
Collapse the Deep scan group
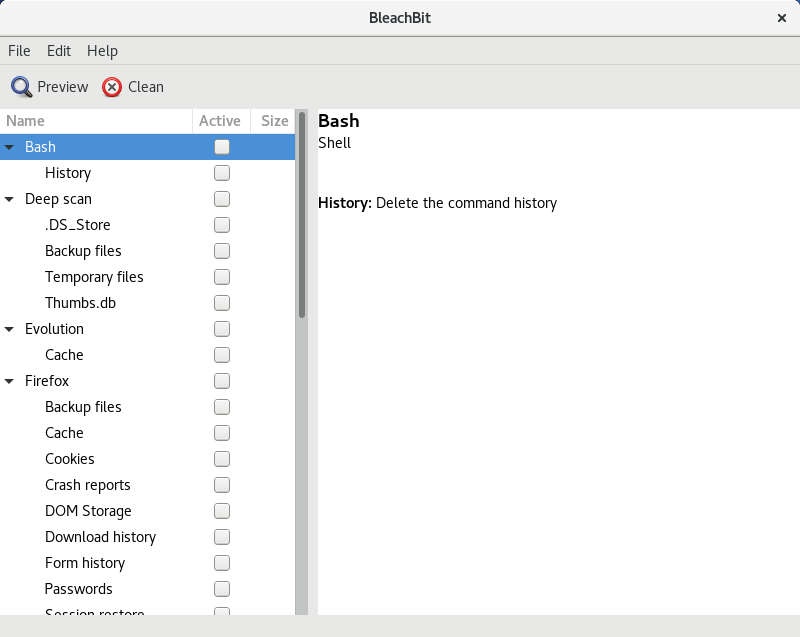(9, 199)
